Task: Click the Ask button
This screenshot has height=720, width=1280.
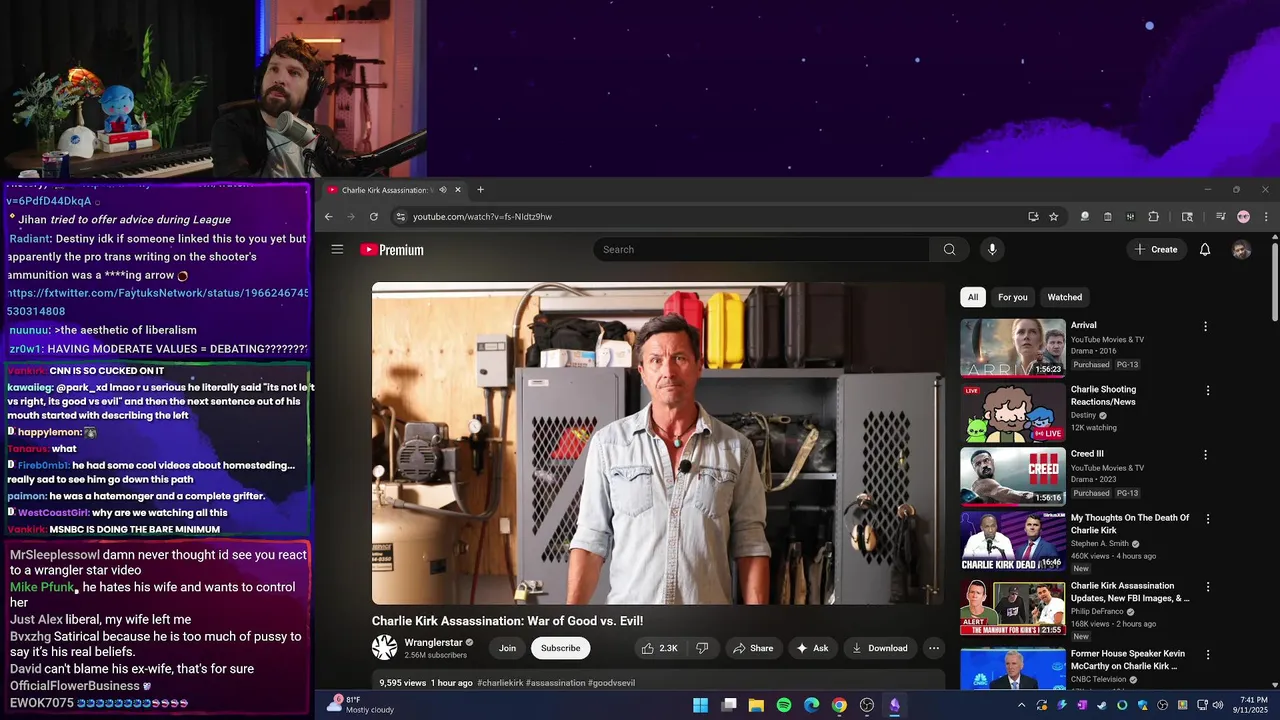Action: click(812, 648)
